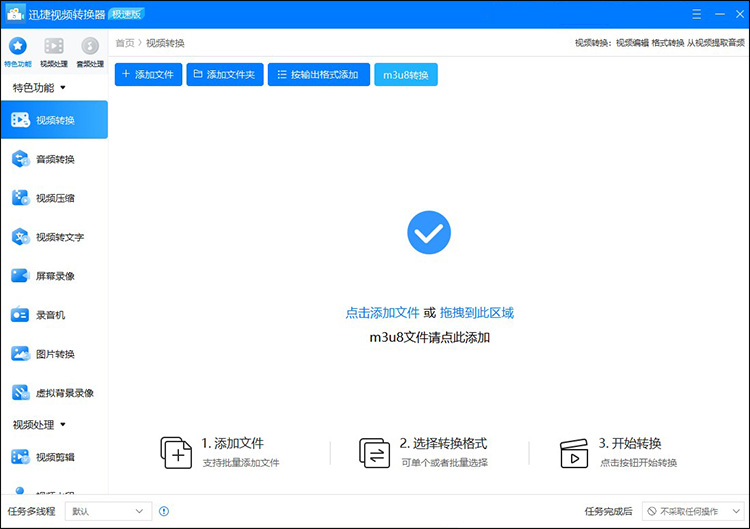Click the 视频转换 breadcrumb
Viewport: 750px width, 529px height.
[x=165, y=43]
